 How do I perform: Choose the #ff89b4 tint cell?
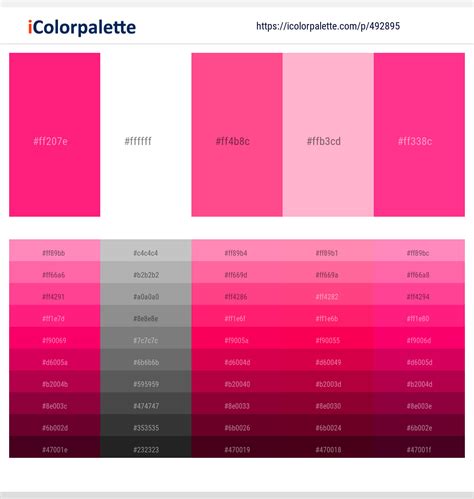point(237,251)
